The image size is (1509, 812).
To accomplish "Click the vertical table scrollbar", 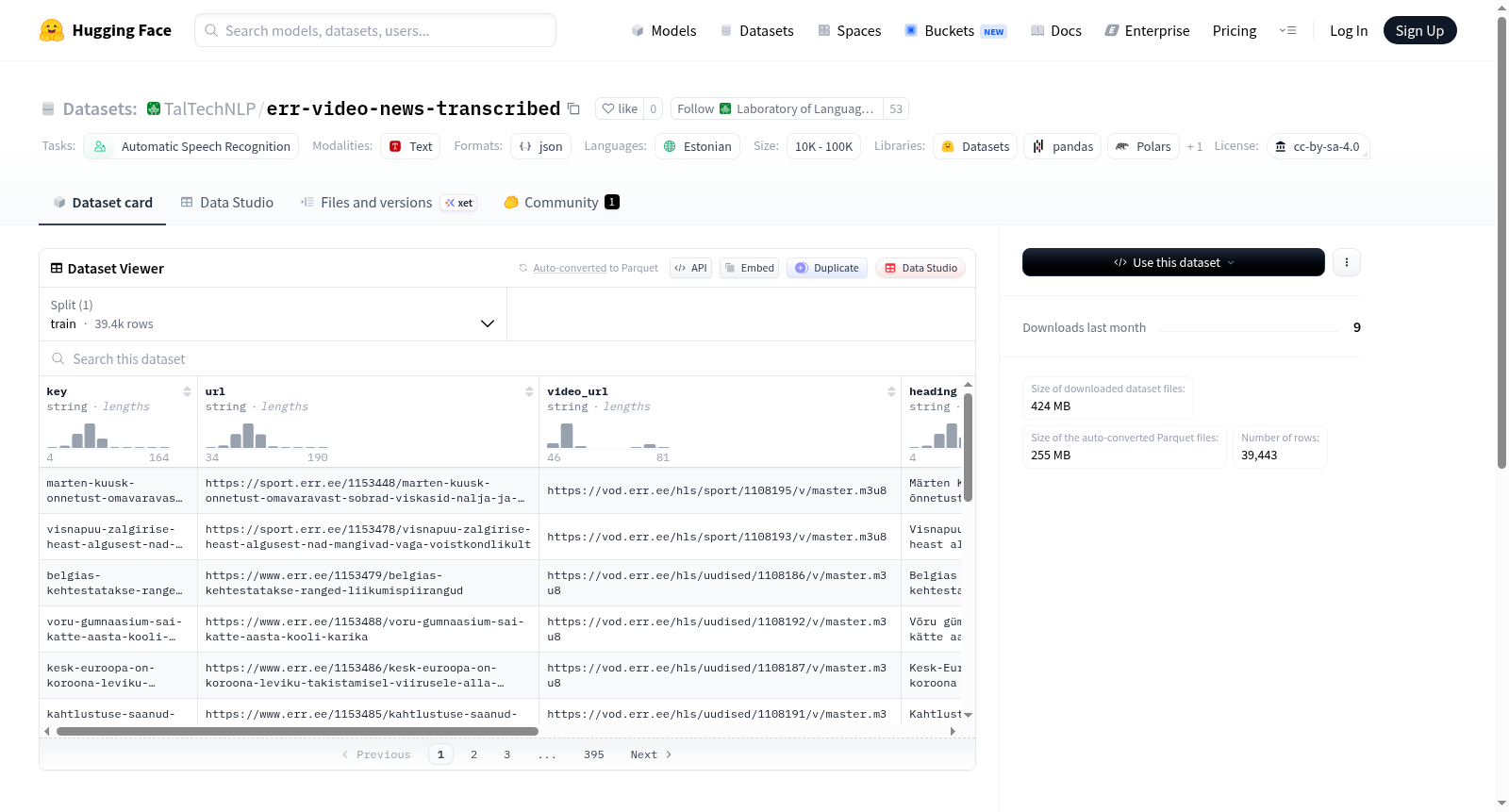I will 968,447.
